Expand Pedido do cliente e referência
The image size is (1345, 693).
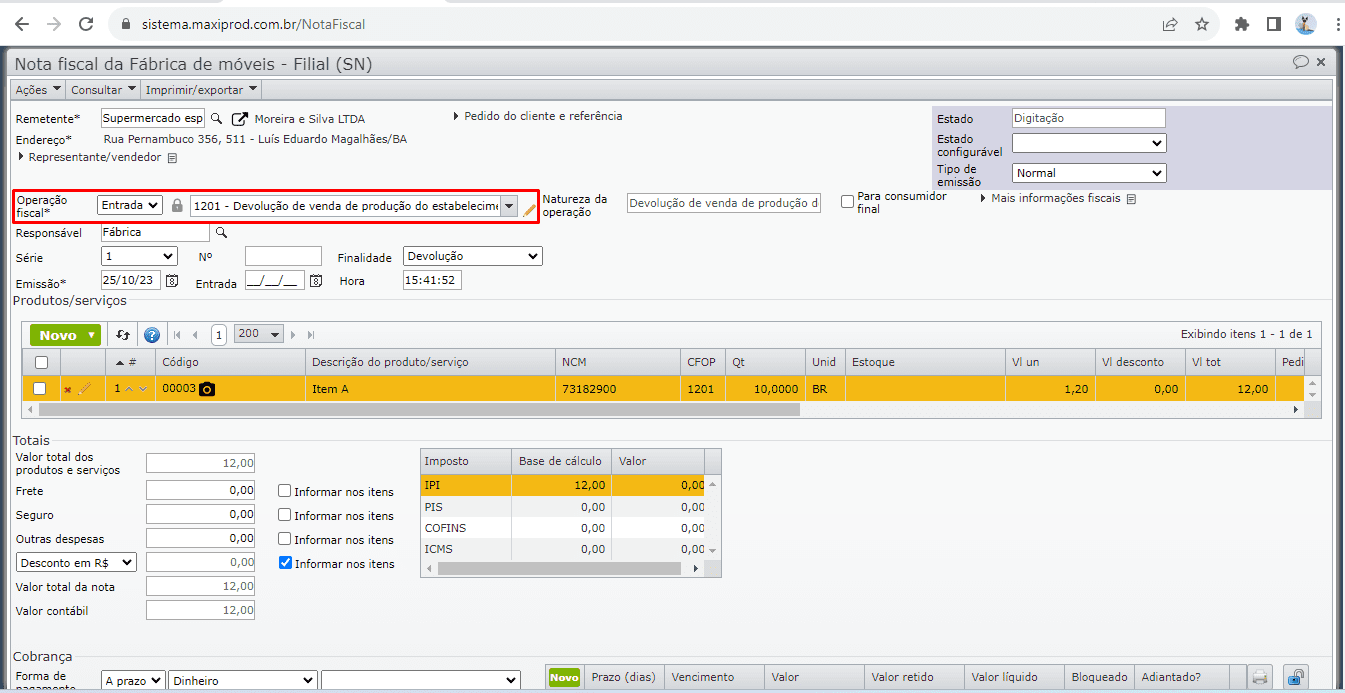(539, 116)
